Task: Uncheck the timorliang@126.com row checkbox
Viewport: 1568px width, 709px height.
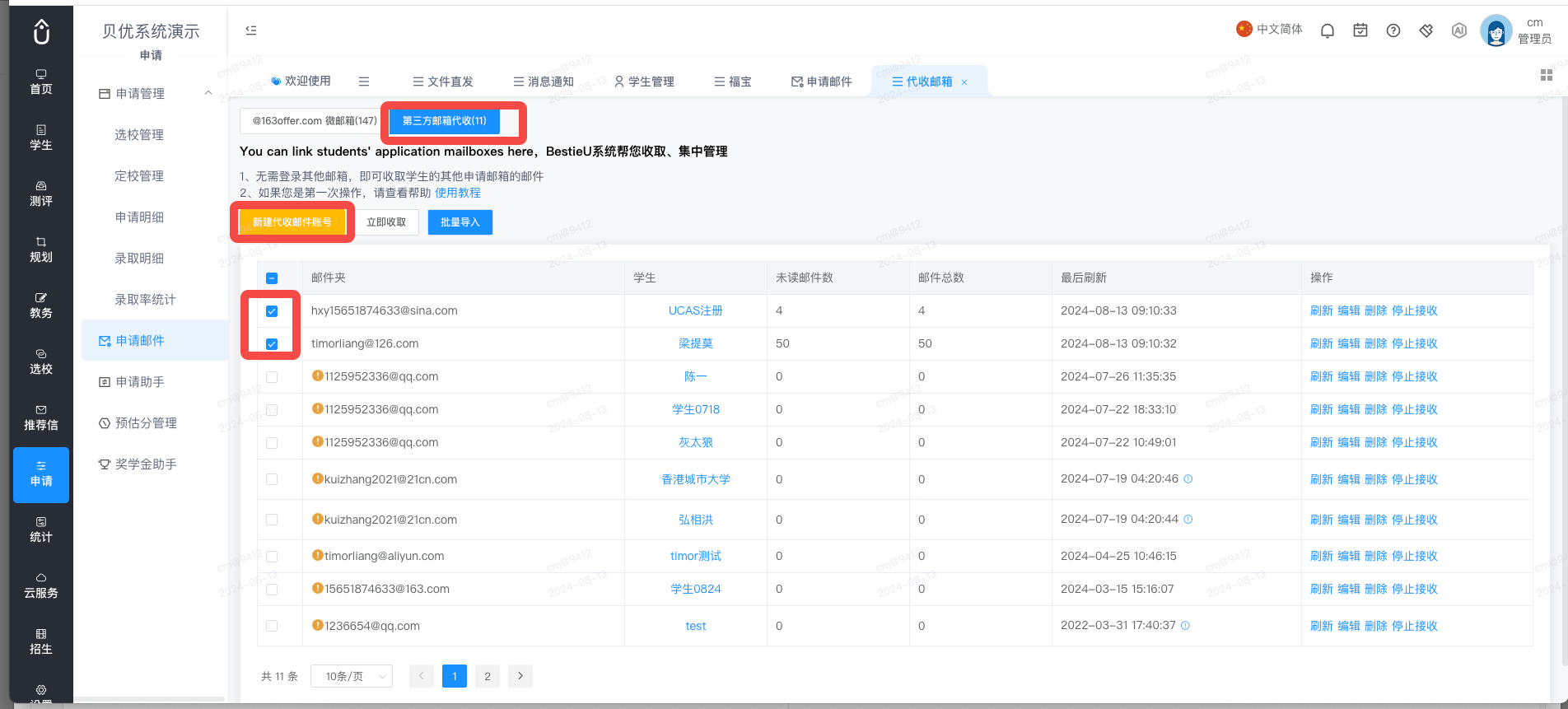Action: click(272, 344)
